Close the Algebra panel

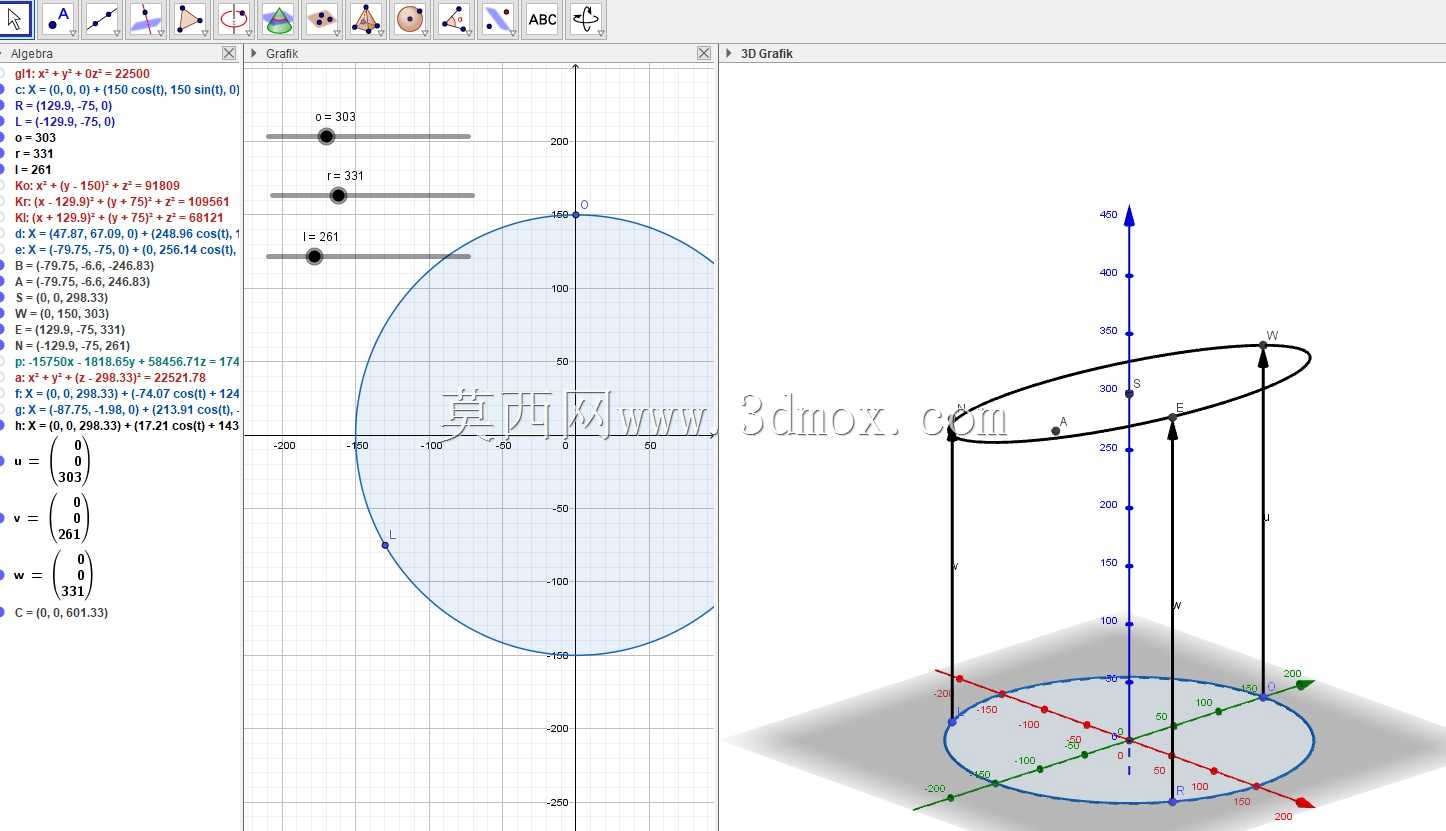229,53
